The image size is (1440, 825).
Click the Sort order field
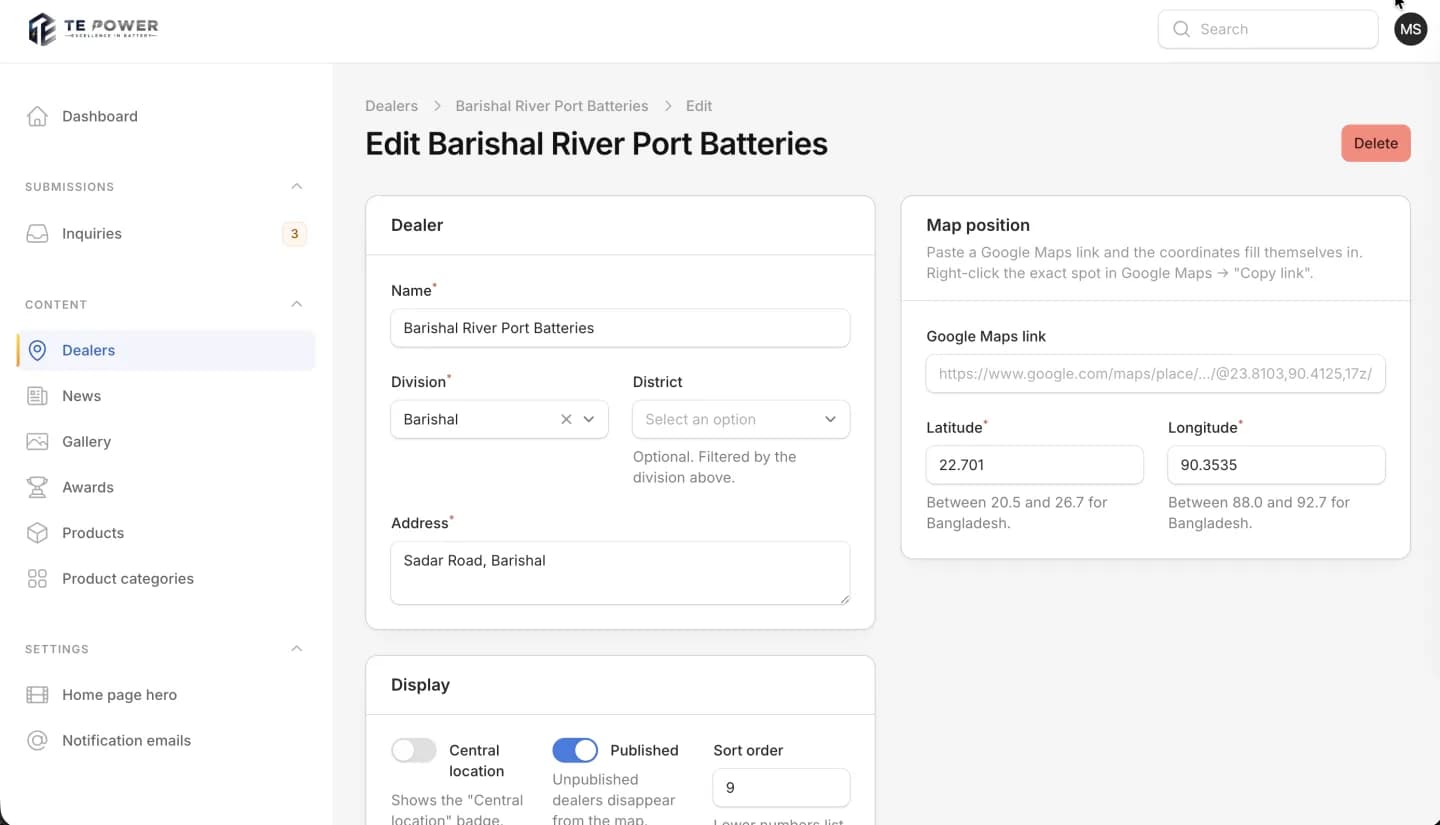pos(781,788)
